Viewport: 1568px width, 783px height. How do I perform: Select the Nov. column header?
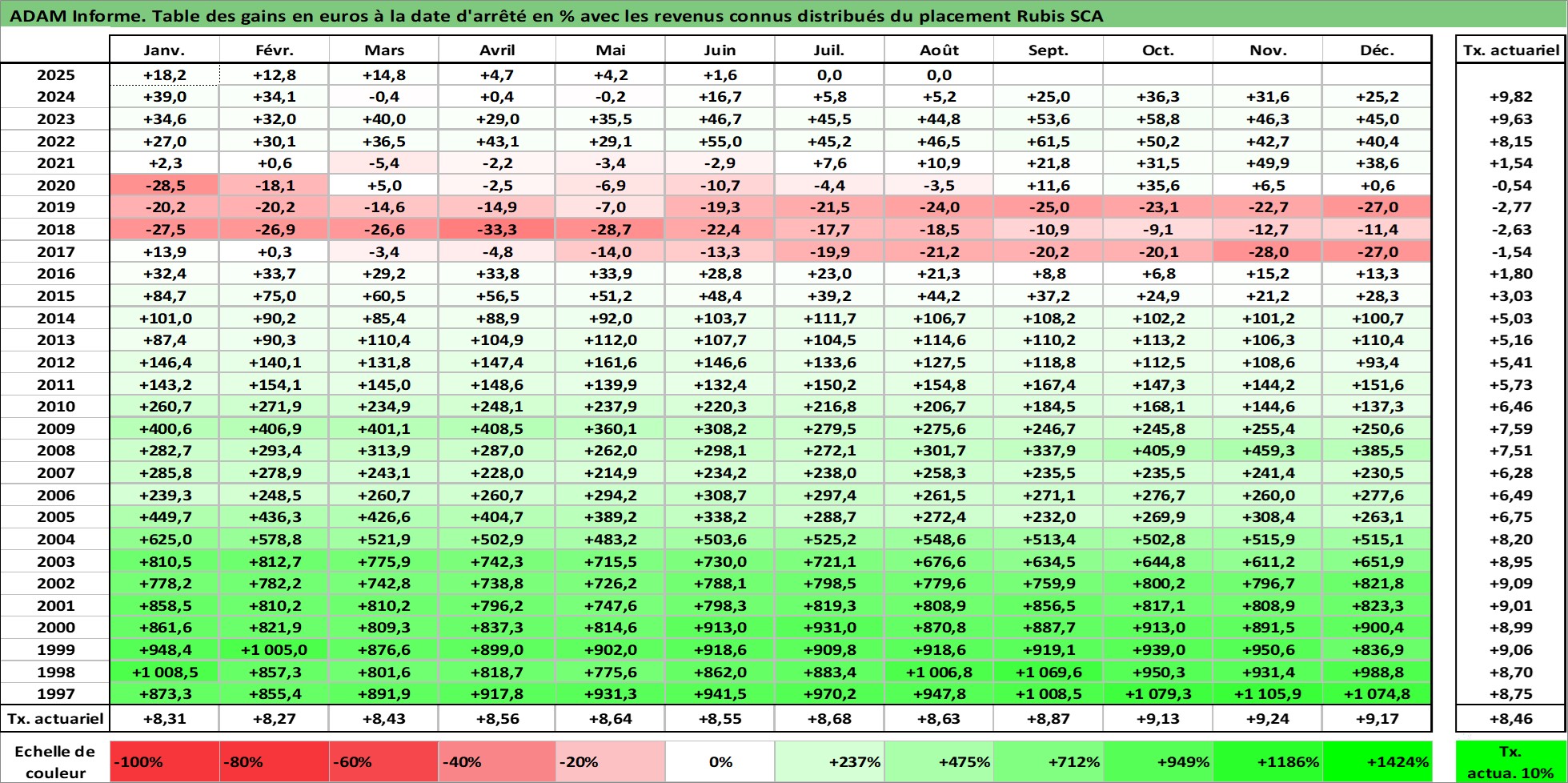(x=1268, y=50)
